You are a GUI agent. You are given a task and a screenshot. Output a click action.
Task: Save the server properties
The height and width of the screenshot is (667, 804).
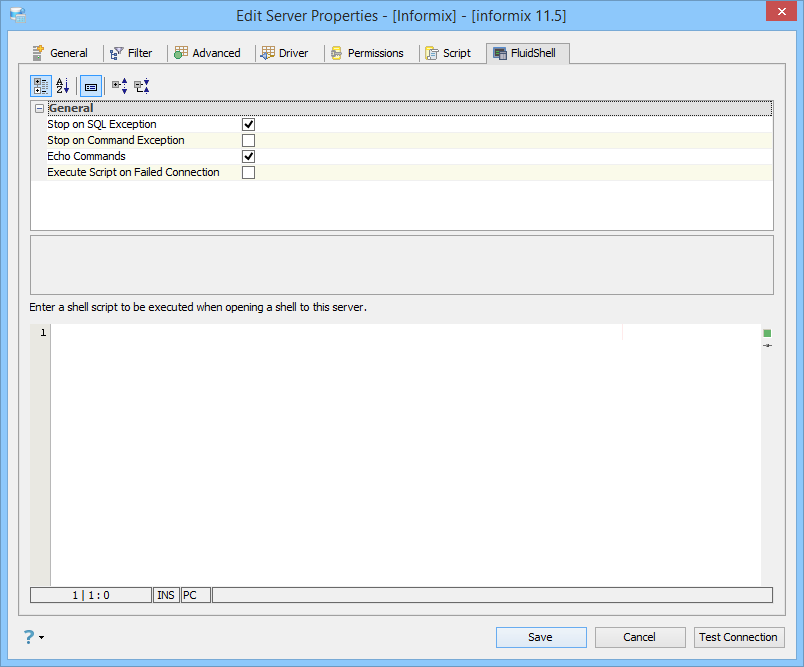[541, 637]
